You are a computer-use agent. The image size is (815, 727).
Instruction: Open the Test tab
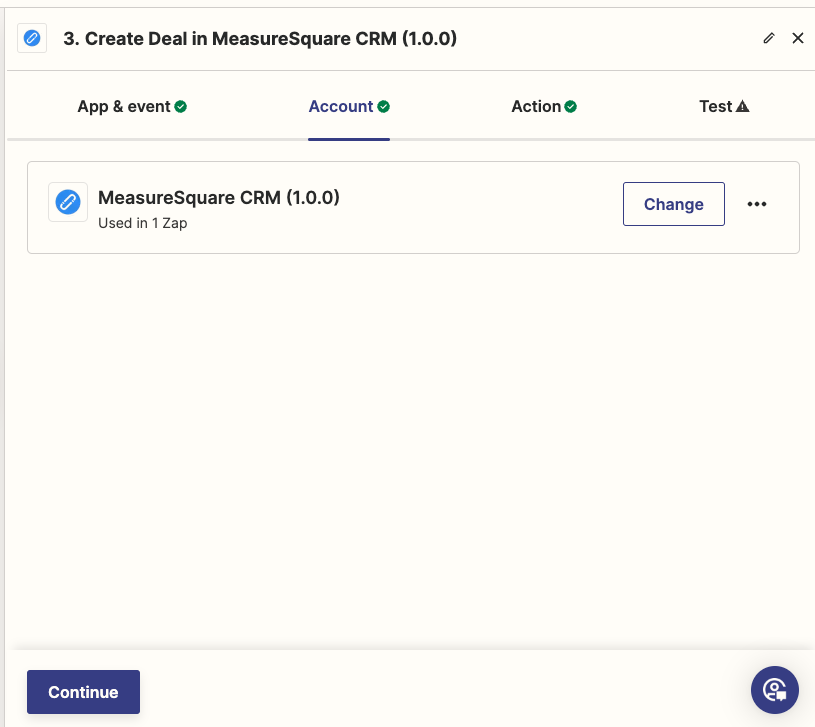(x=724, y=107)
